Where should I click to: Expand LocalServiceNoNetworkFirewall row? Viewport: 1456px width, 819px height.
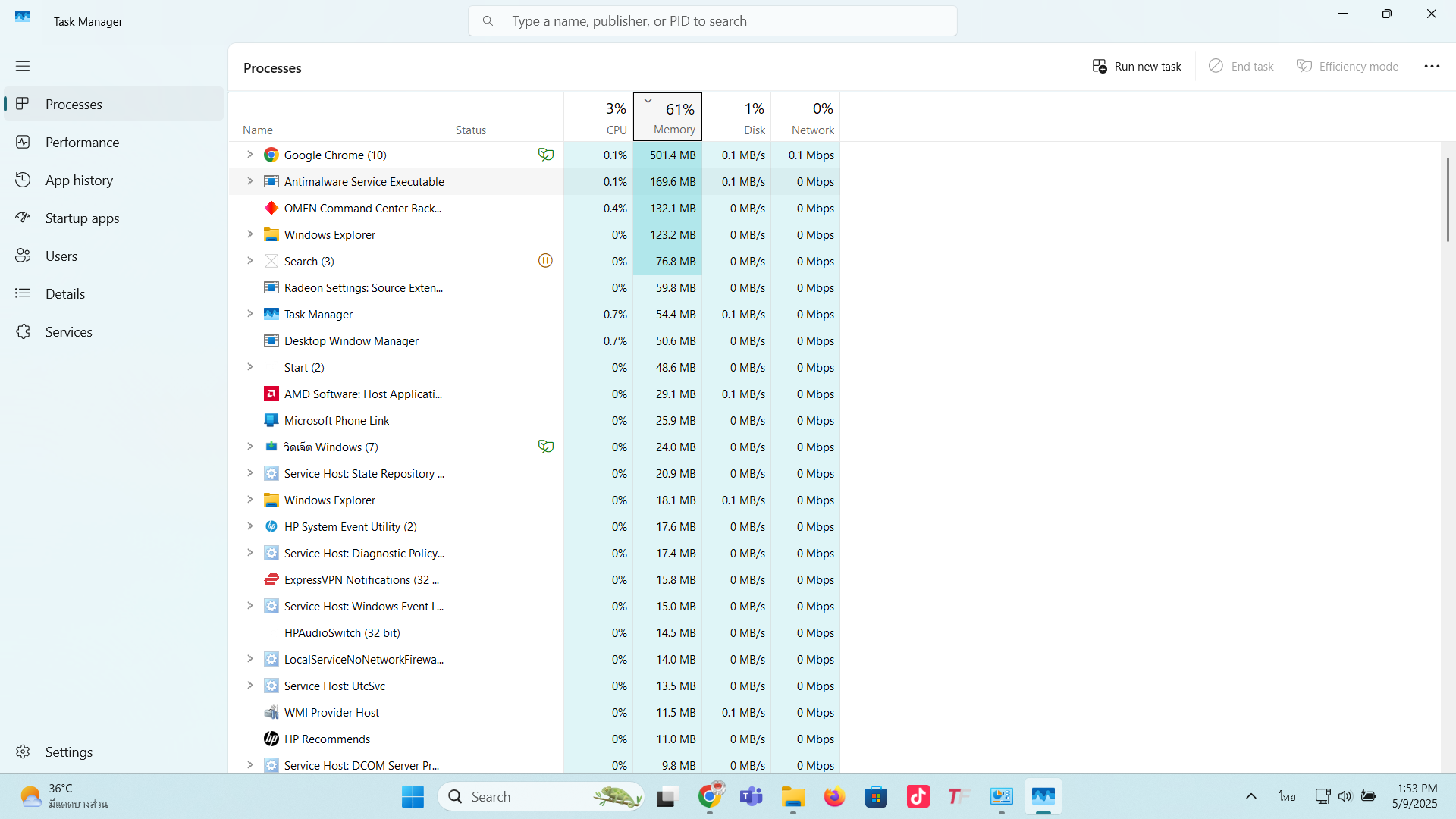[x=249, y=659]
